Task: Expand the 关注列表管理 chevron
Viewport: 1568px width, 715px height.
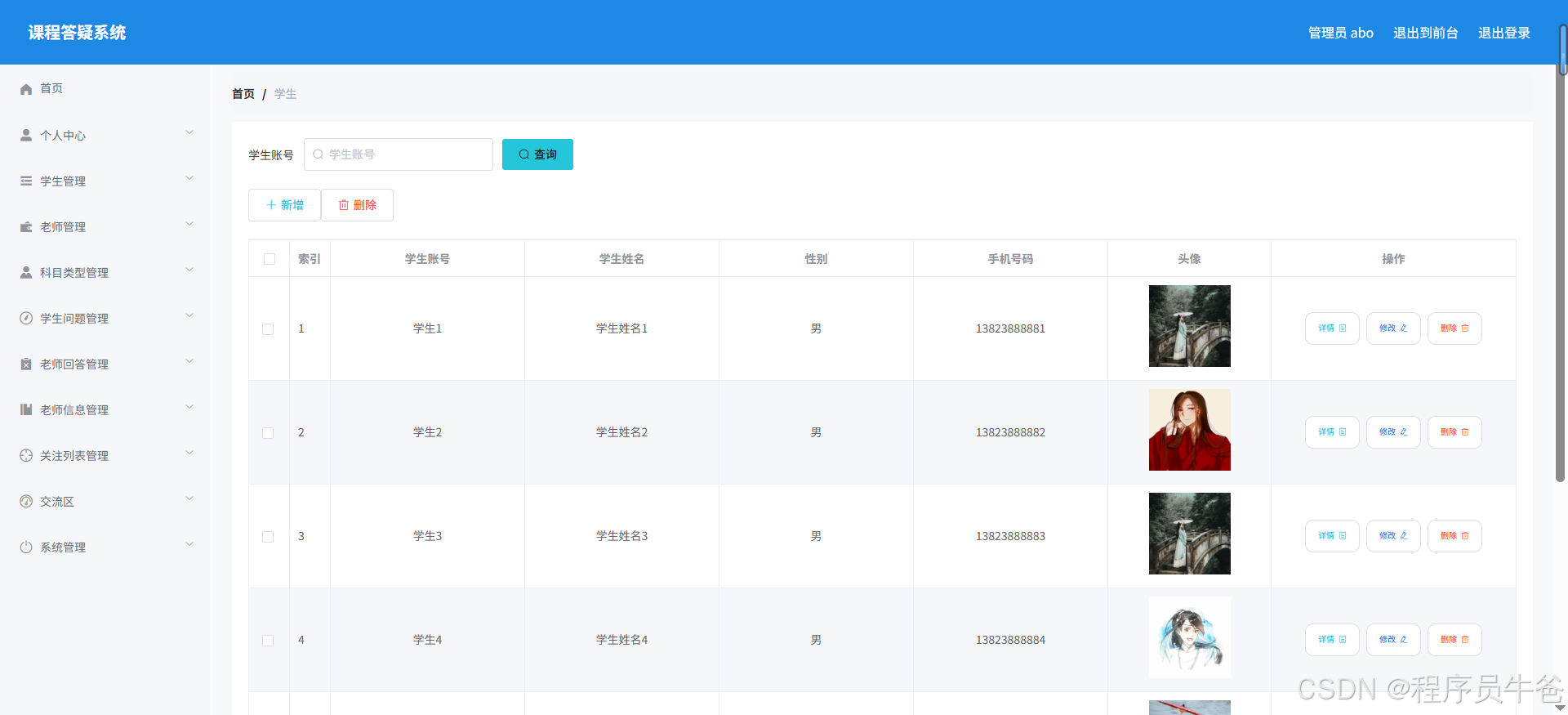Action: coord(189,453)
